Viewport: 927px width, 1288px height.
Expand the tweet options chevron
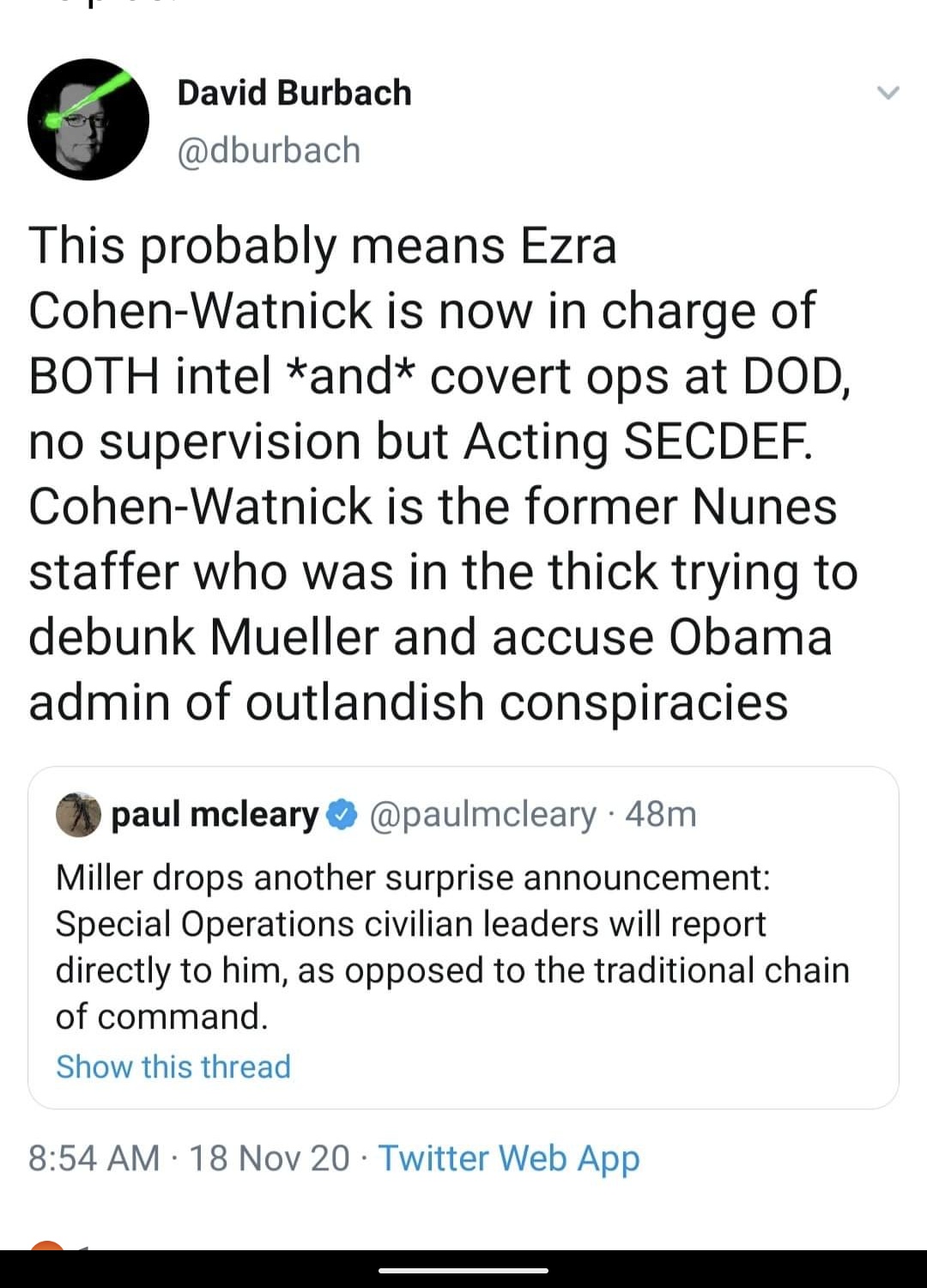[888, 93]
